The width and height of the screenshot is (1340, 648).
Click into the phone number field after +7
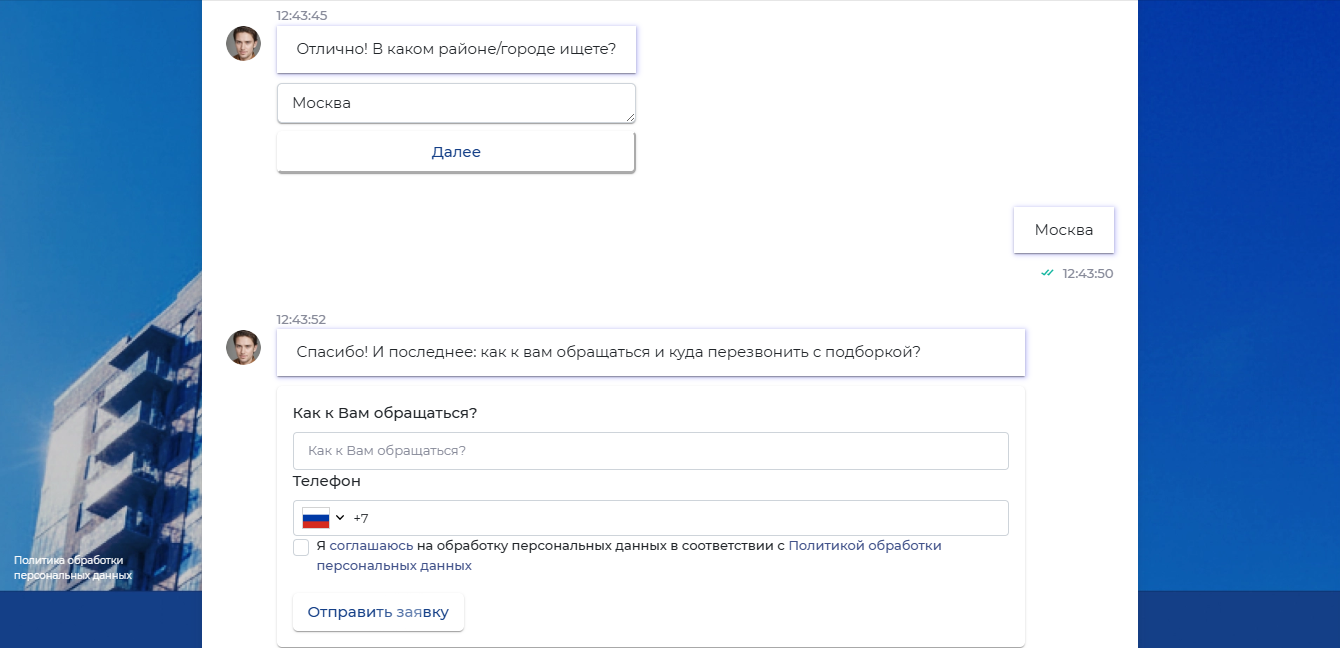680,518
